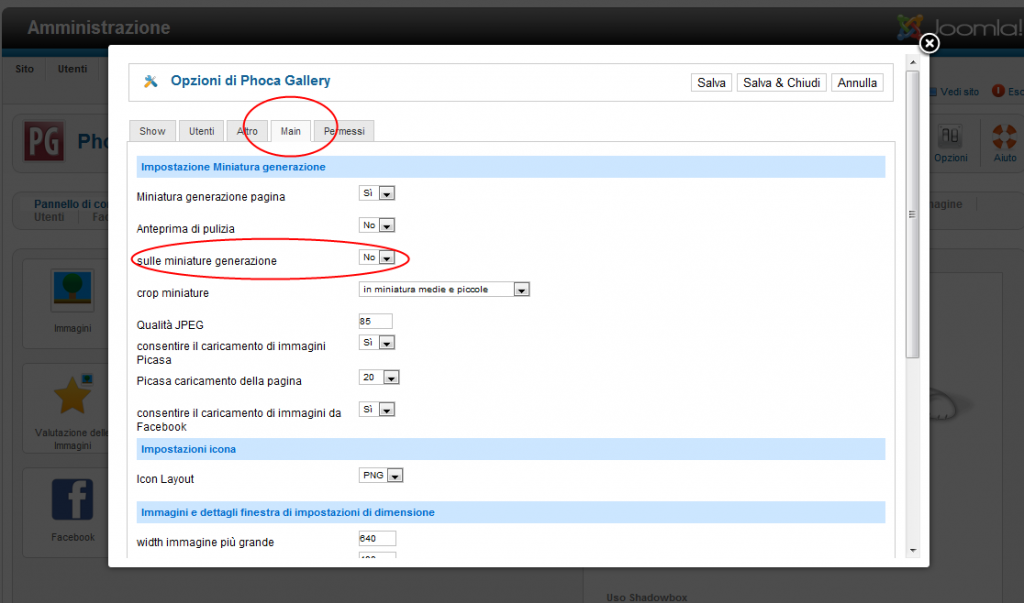The image size is (1024, 603).
Task: Open the Sito menu in the admin bar
Action: click(x=25, y=69)
